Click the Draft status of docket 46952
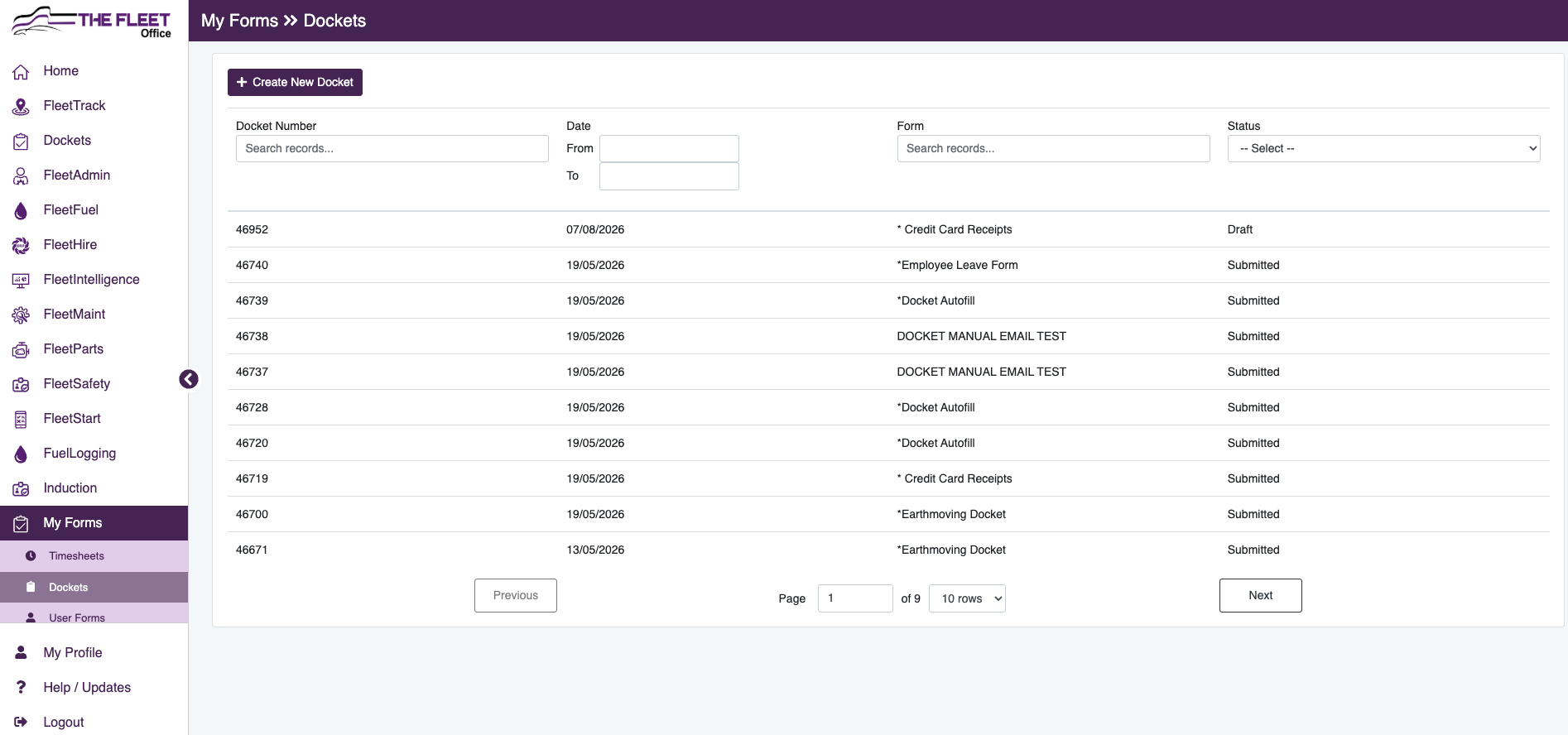 [1239, 229]
